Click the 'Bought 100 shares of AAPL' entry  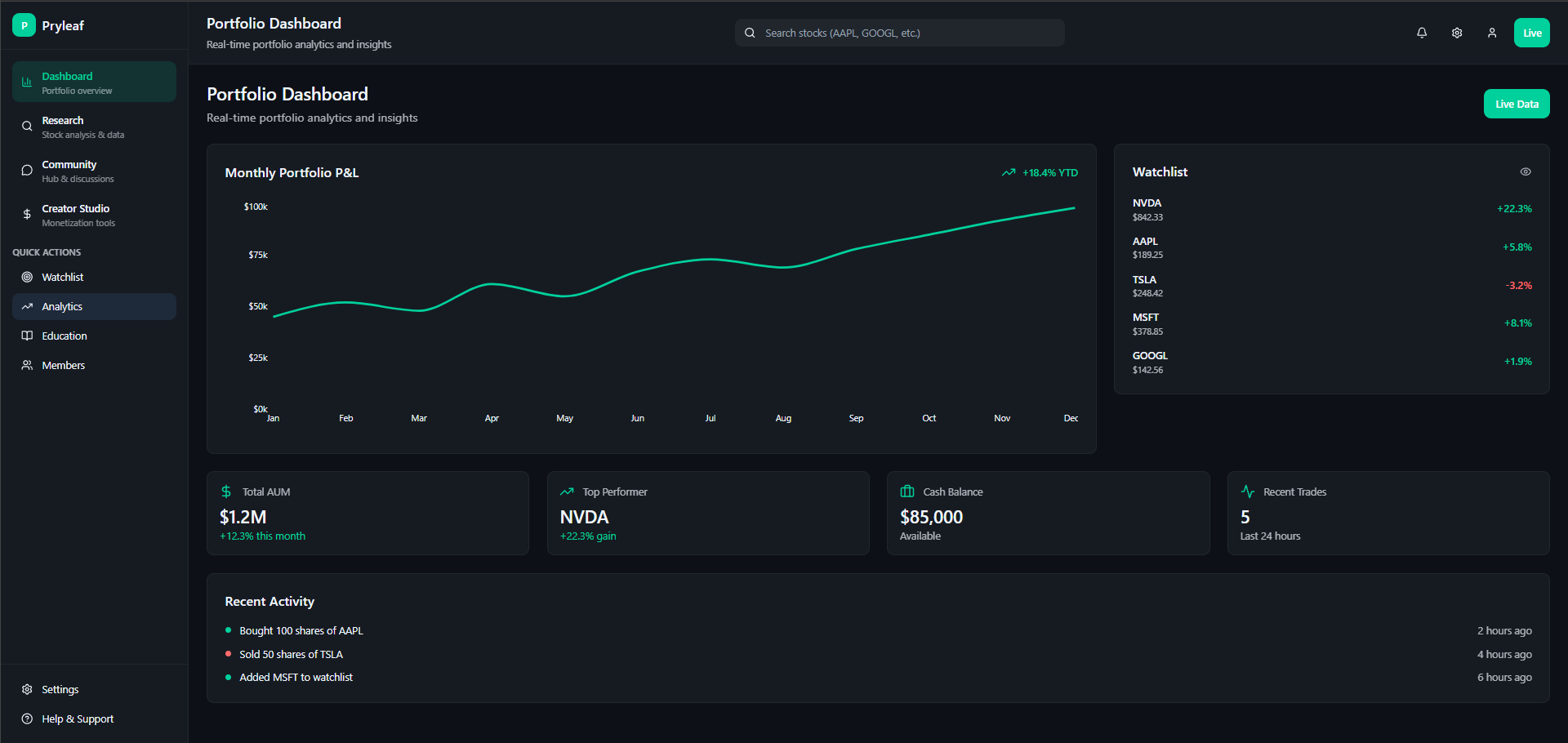tap(301, 630)
